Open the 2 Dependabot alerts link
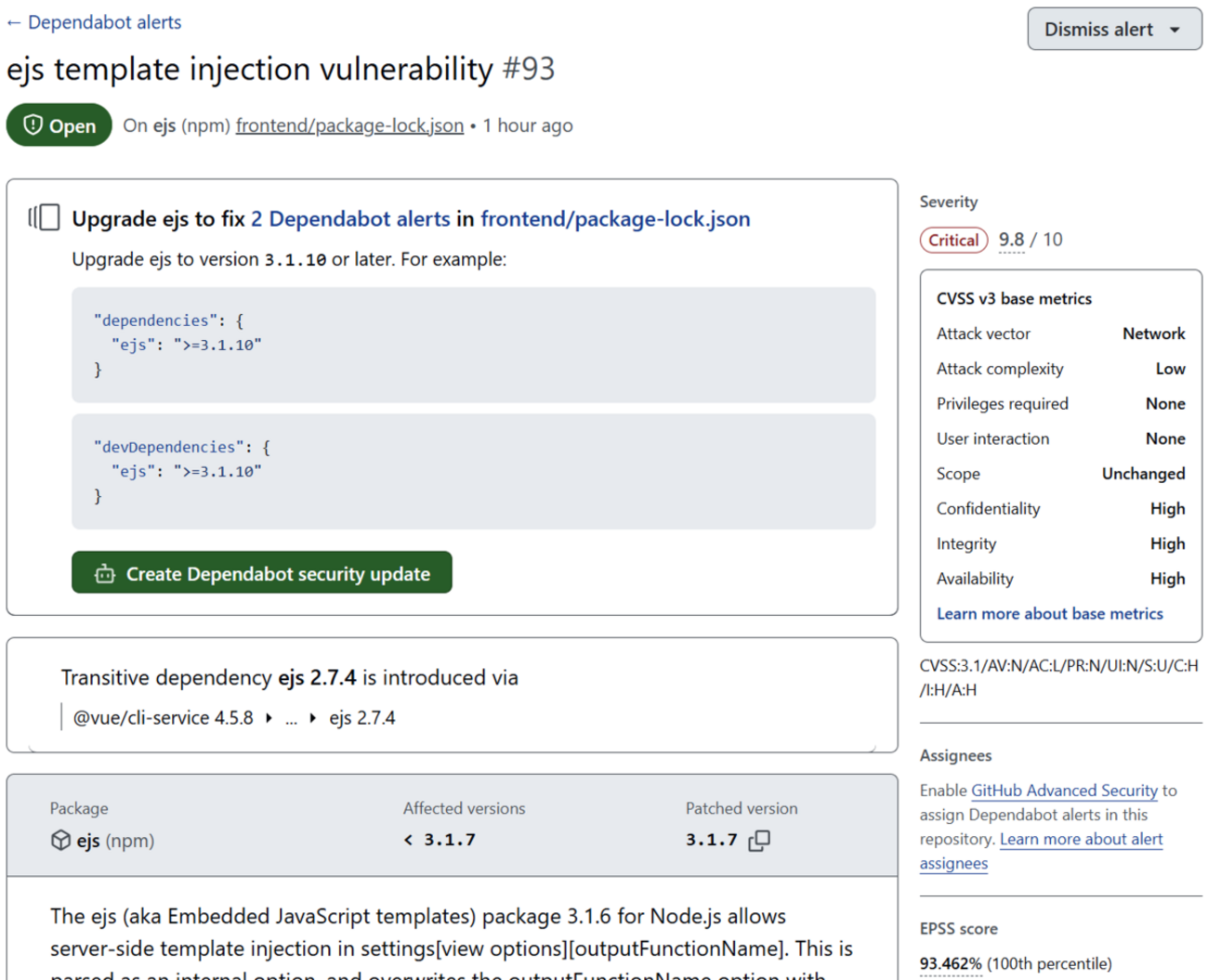 coord(350,218)
